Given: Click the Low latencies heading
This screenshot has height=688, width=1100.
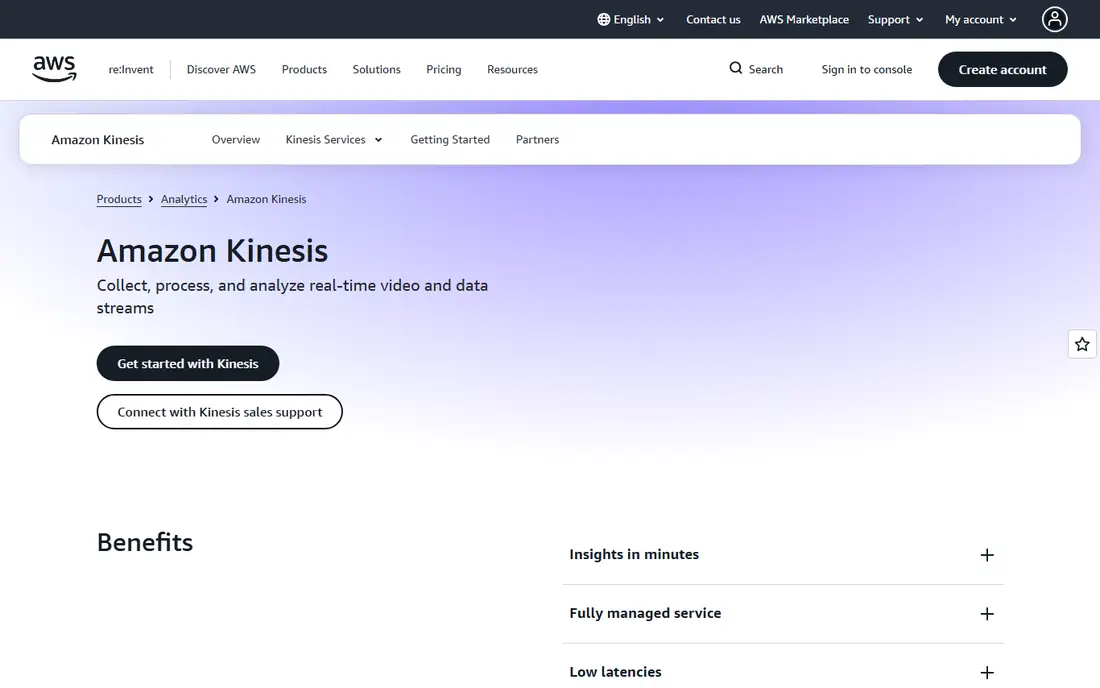Looking at the screenshot, I should pos(615,672).
